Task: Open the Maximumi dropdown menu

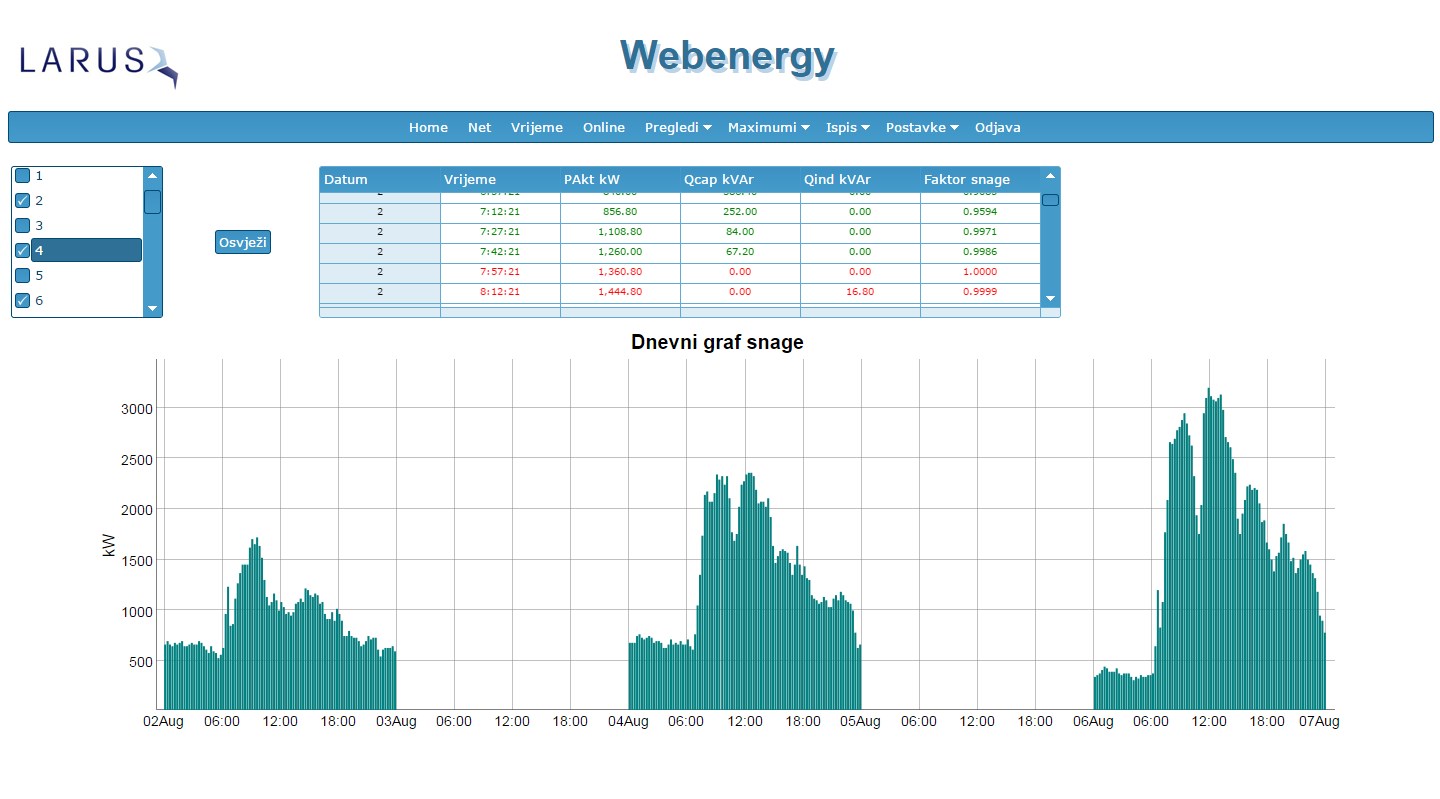Action: (x=767, y=128)
